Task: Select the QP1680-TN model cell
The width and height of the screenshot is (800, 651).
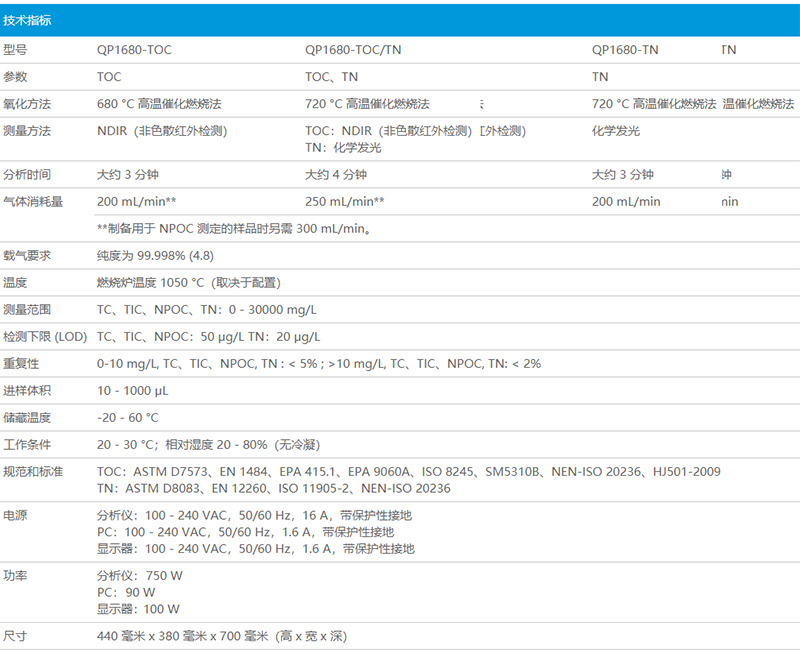Action: pos(625,50)
